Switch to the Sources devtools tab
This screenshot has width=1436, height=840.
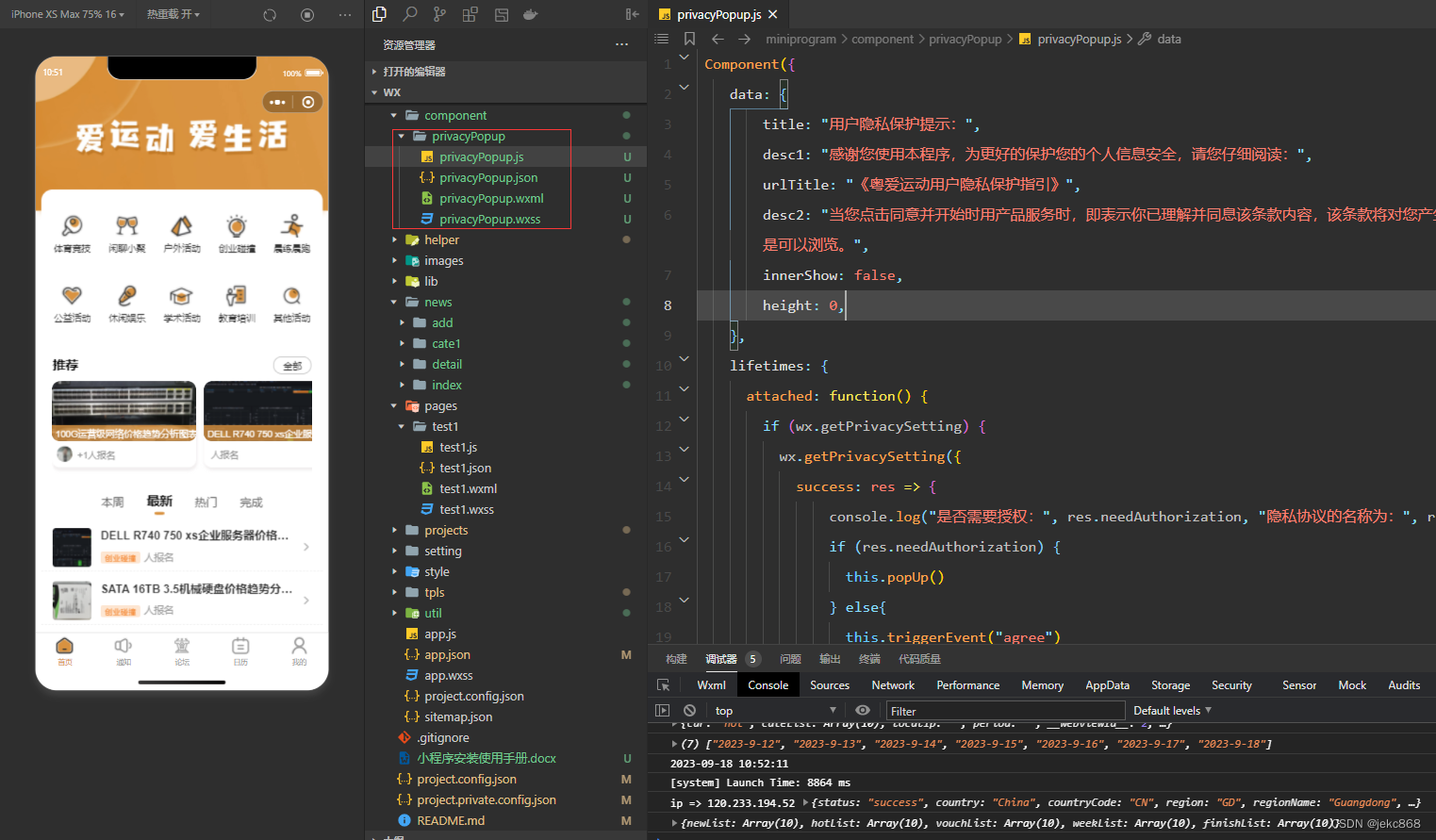pyautogui.click(x=830, y=685)
